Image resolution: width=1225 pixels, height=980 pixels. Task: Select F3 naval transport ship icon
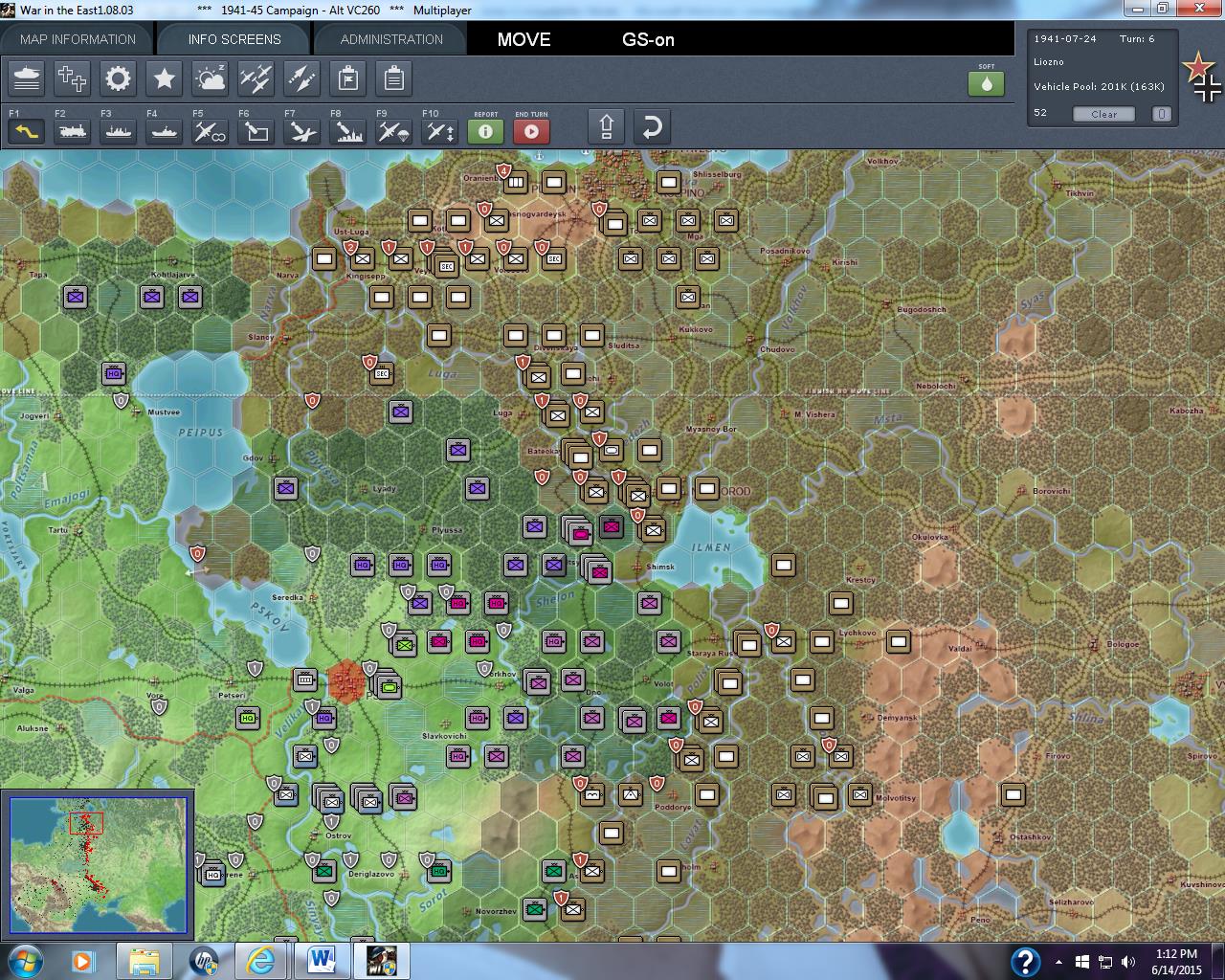118,131
